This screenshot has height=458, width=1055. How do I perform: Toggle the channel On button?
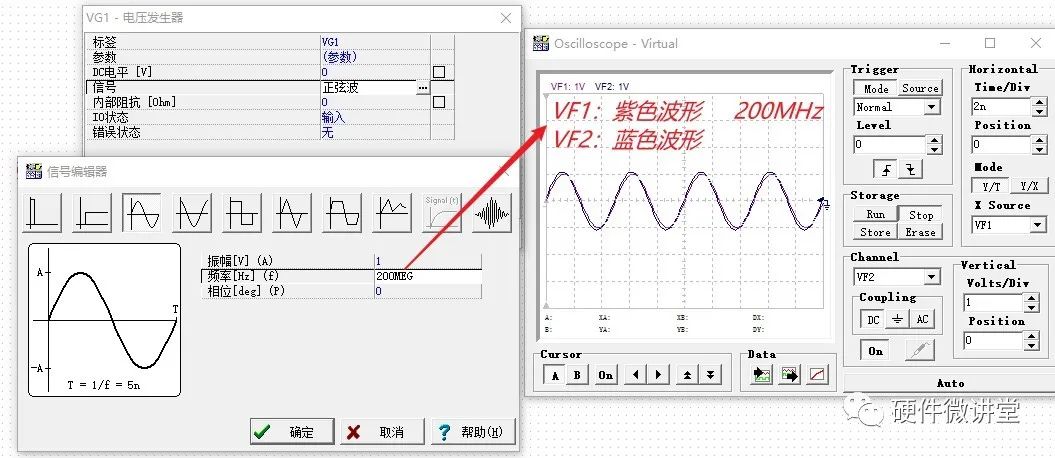pyautogui.click(x=875, y=351)
